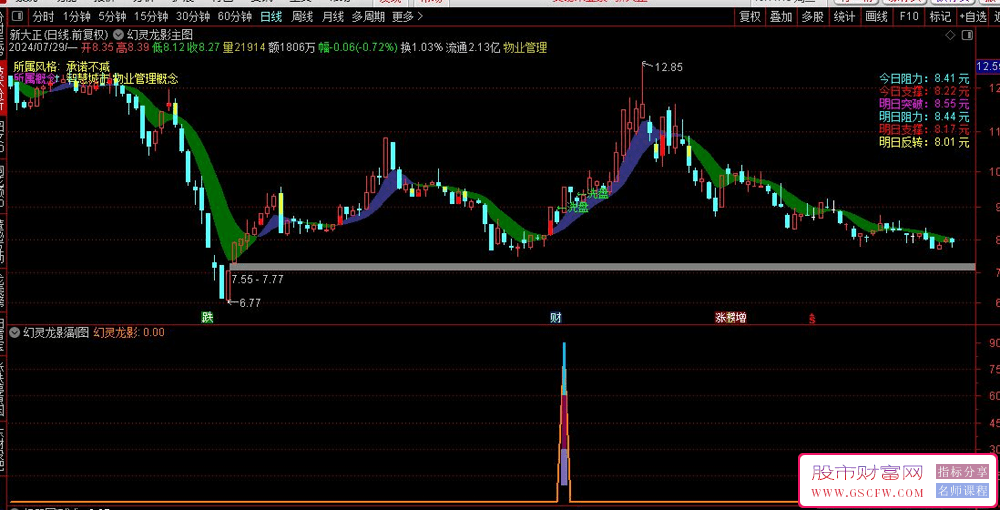Click the 幻灵龙影: 0.00 value readout
The image size is (1000, 510).
(129, 332)
